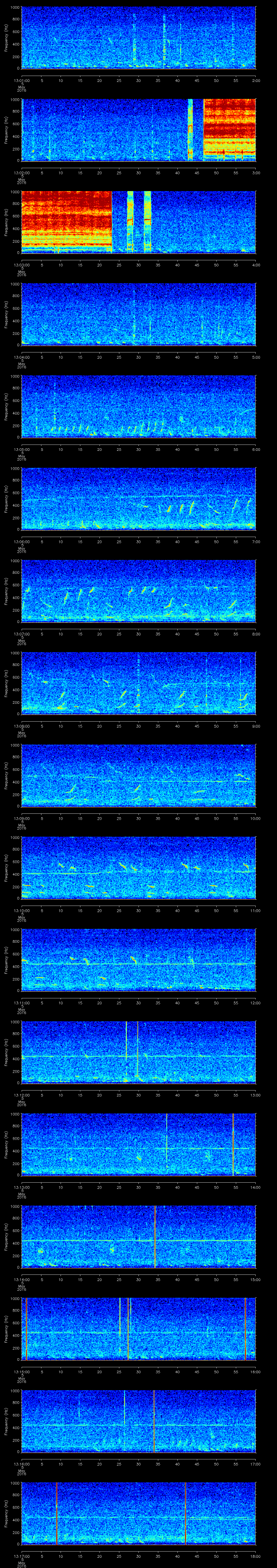Viewport: 277px width, 1568px height.
Task: Click red vertical line near 34s in 13:14:00 panel
Action: click(x=155, y=1237)
